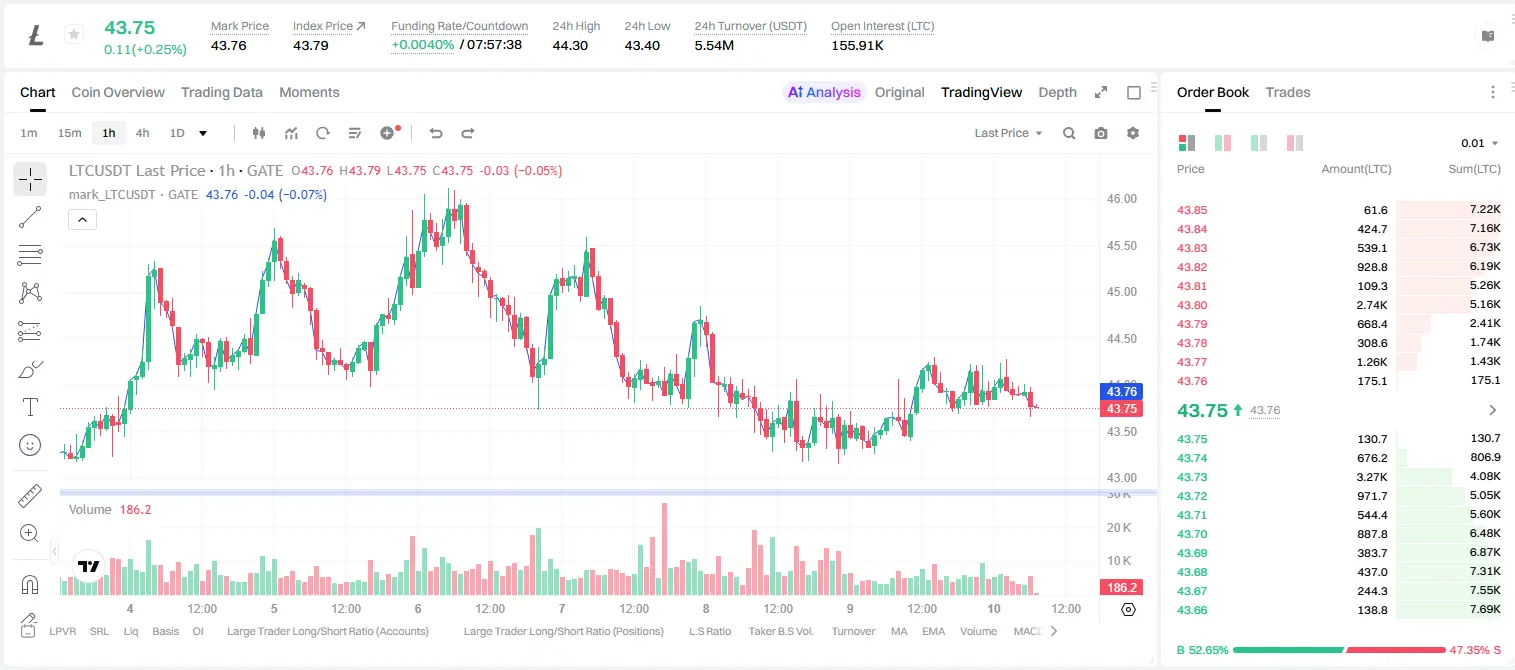The image size is (1515, 670).
Task: Open the Coin Overview tab
Action: [x=118, y=92]
